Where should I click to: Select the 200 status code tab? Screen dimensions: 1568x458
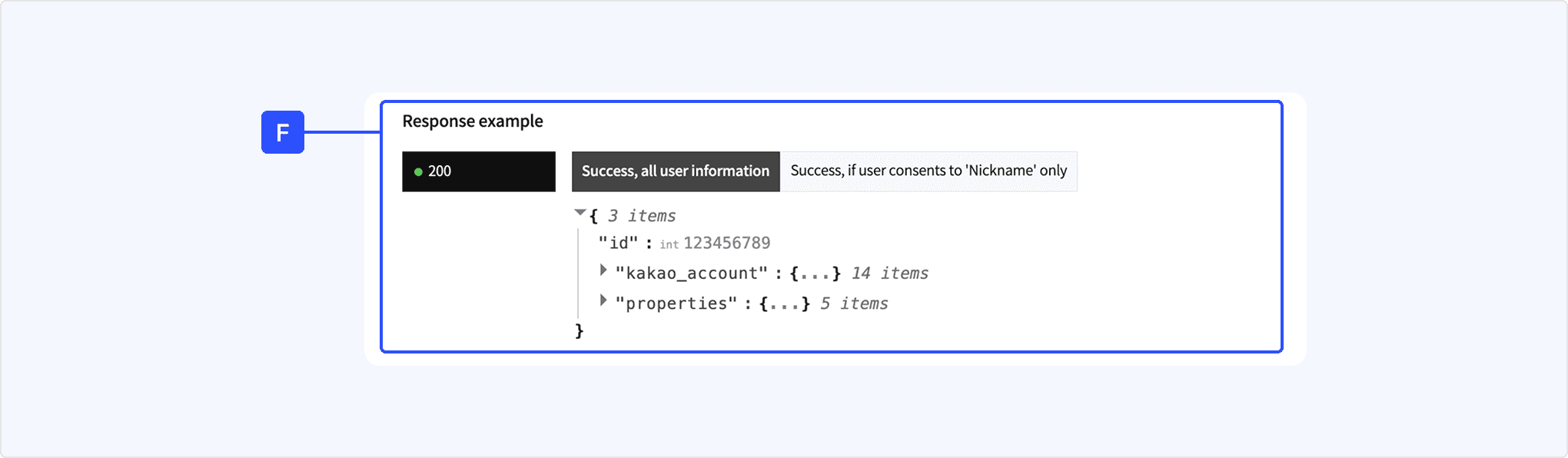[x=478, y=171]
